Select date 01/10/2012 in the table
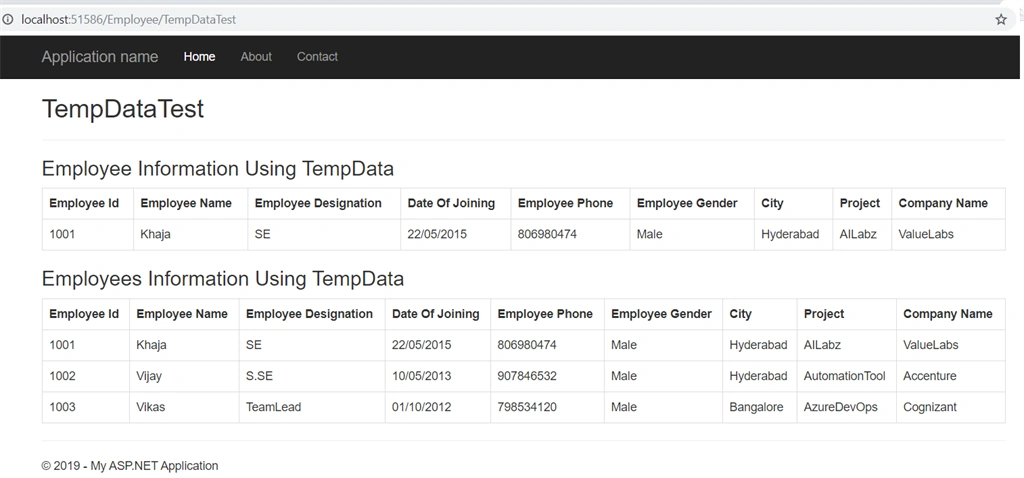The height and width of the screenshot is (478, 1024). coord(421,407)
